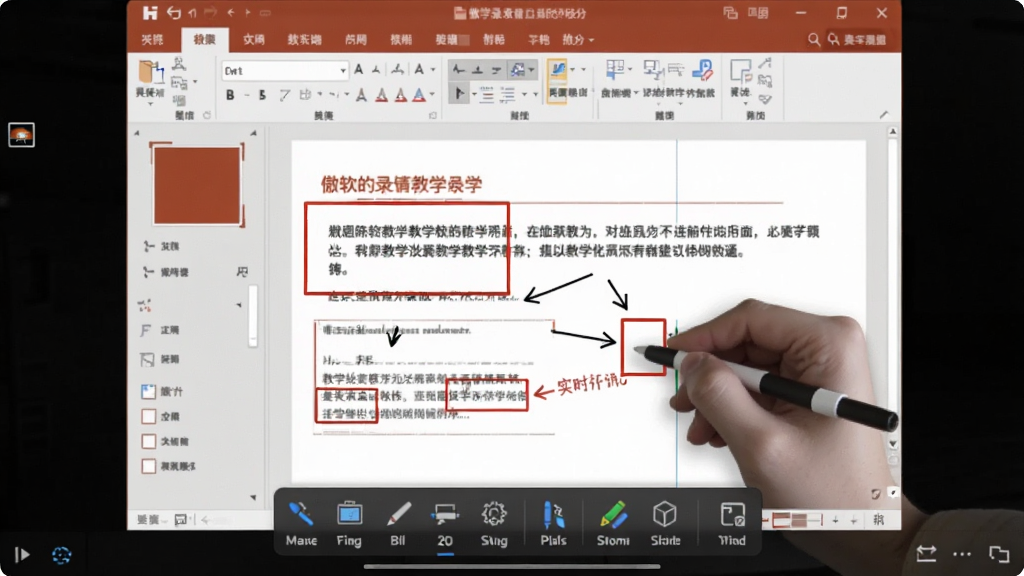1024x576 pixels.
Task: Click the search magnifier icon in the tab row
Action: (x=814, y=40)
